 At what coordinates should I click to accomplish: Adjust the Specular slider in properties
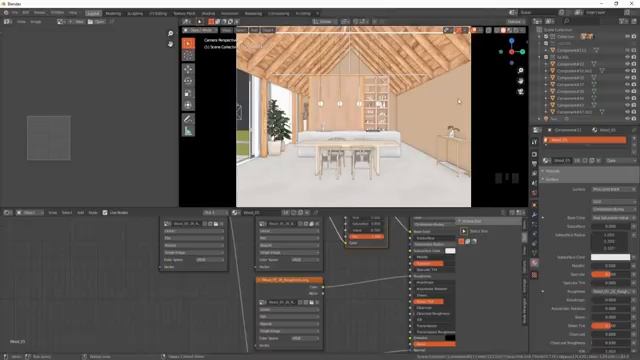[x=611, y=274]
